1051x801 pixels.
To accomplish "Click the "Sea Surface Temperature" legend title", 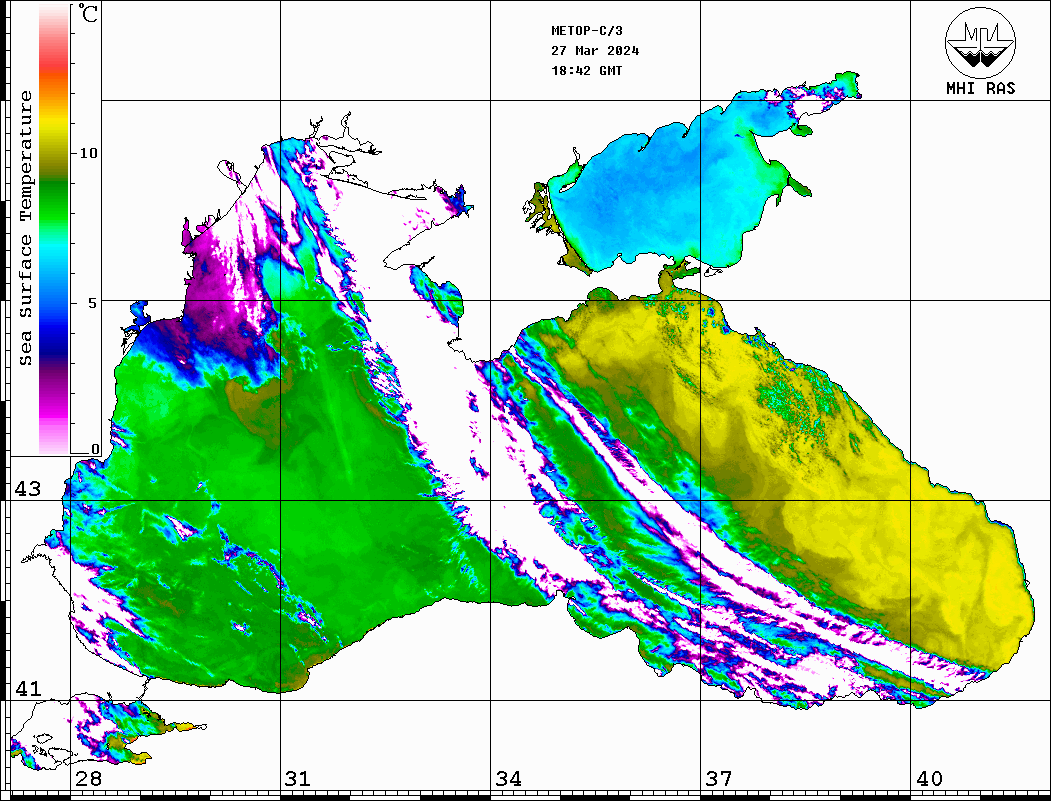I will [25, 228].
